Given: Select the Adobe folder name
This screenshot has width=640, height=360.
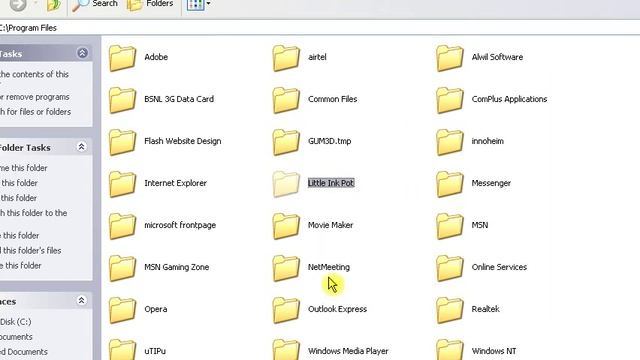Looking at the screenshot, I should (156, 57).
